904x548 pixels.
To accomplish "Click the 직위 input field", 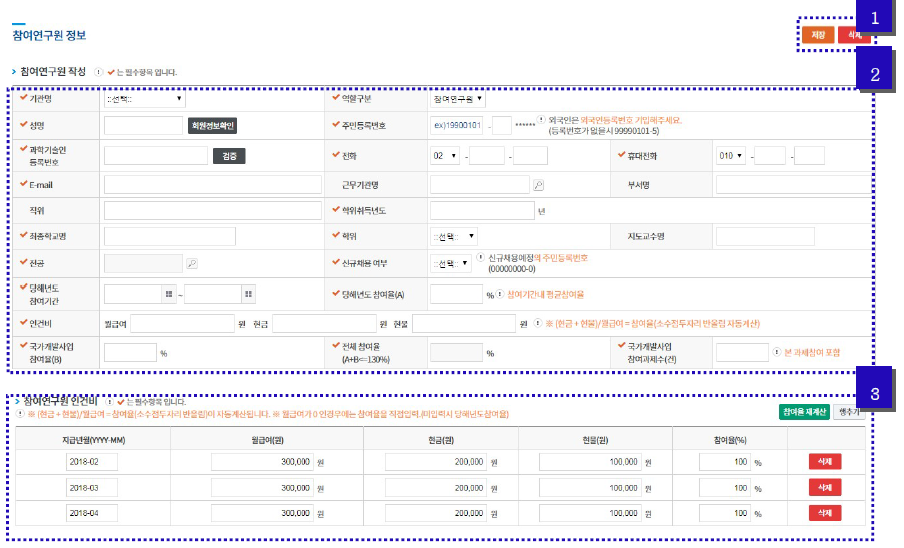I will [213, 210].
